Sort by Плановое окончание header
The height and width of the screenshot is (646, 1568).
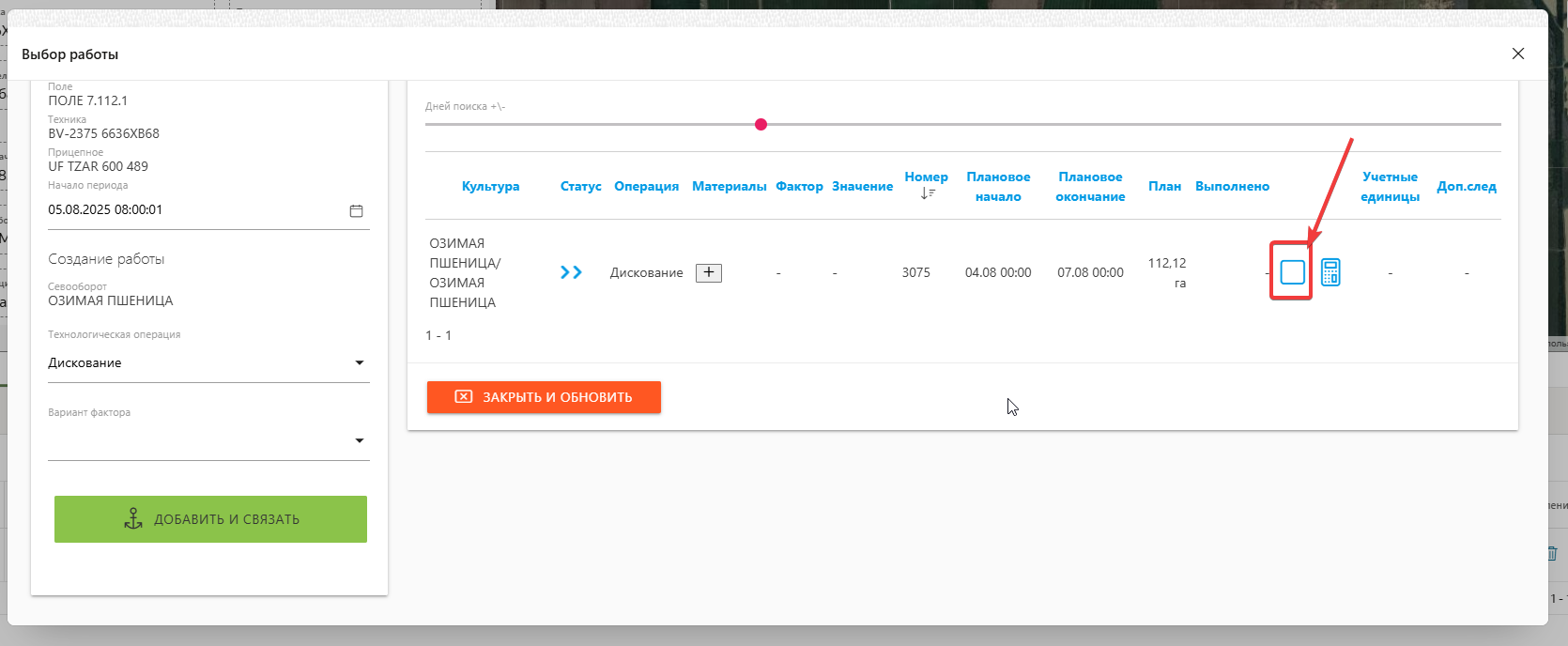(1090, 186)
